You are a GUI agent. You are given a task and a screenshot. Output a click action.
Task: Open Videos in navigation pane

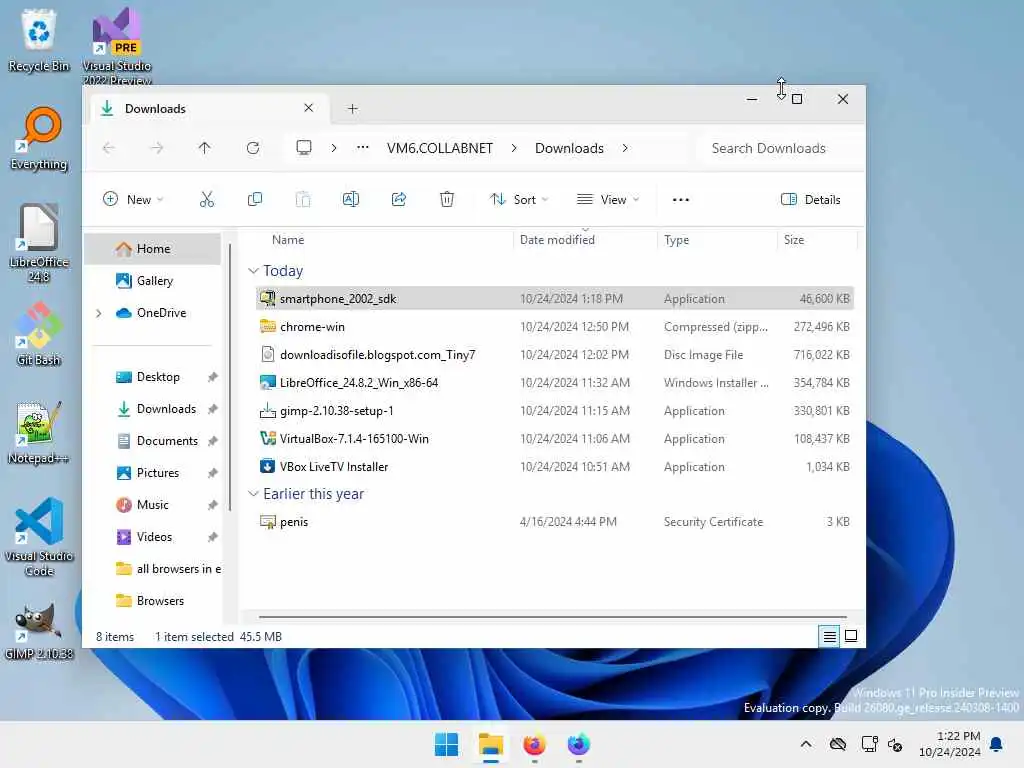[154, 537]
